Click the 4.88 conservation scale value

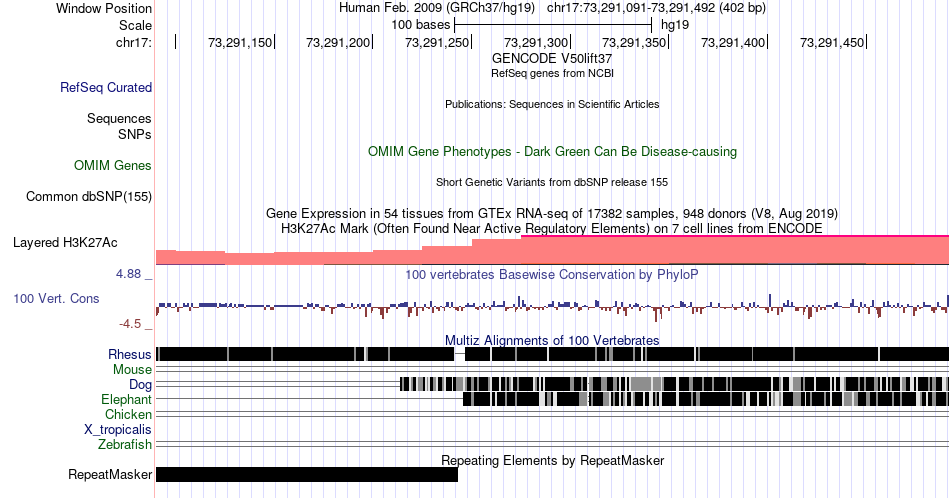coord(128,274)
